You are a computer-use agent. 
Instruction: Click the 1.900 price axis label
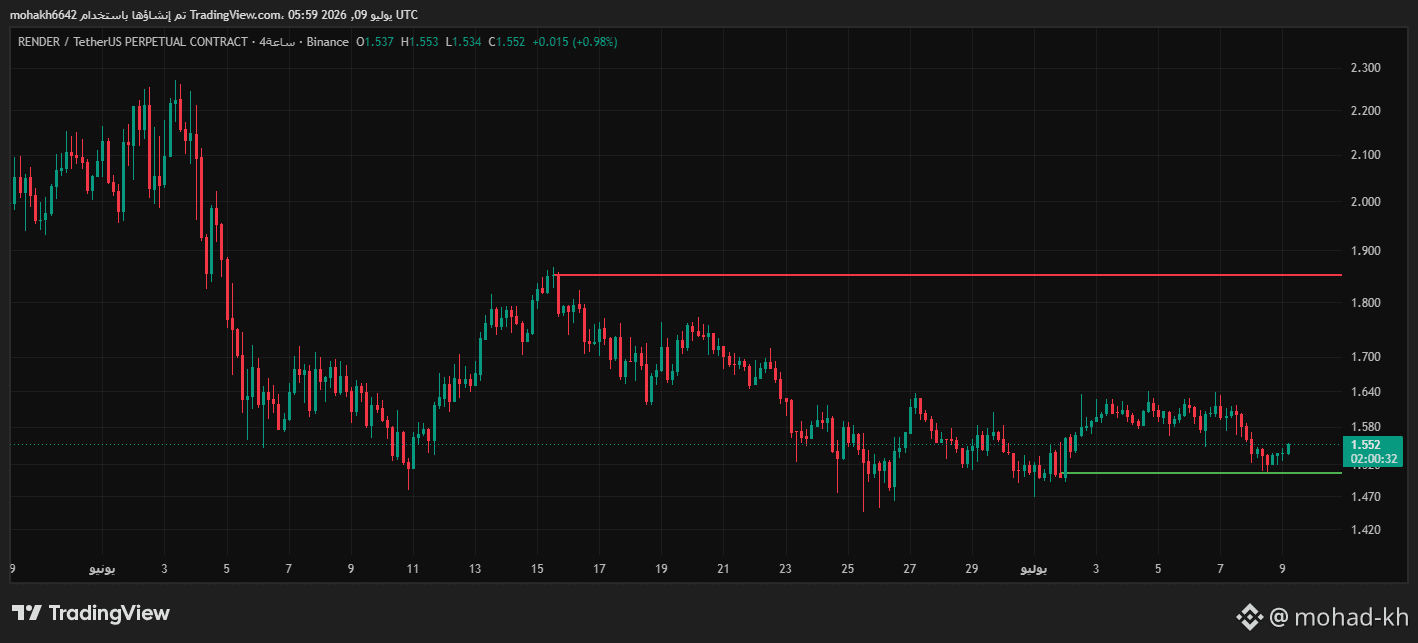(x=1365, y=251)
